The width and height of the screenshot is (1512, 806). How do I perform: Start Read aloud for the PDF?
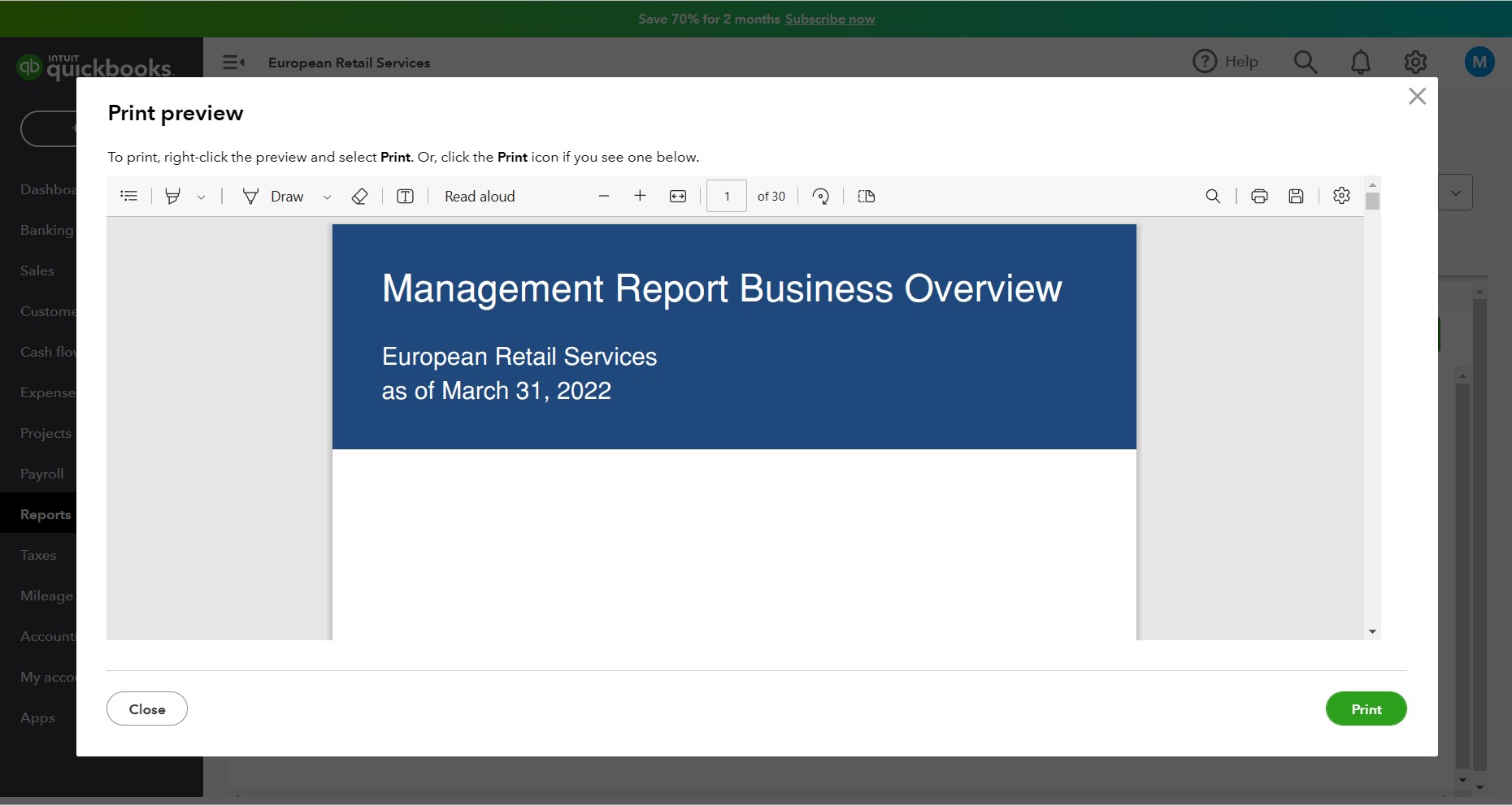click(480, 196)
